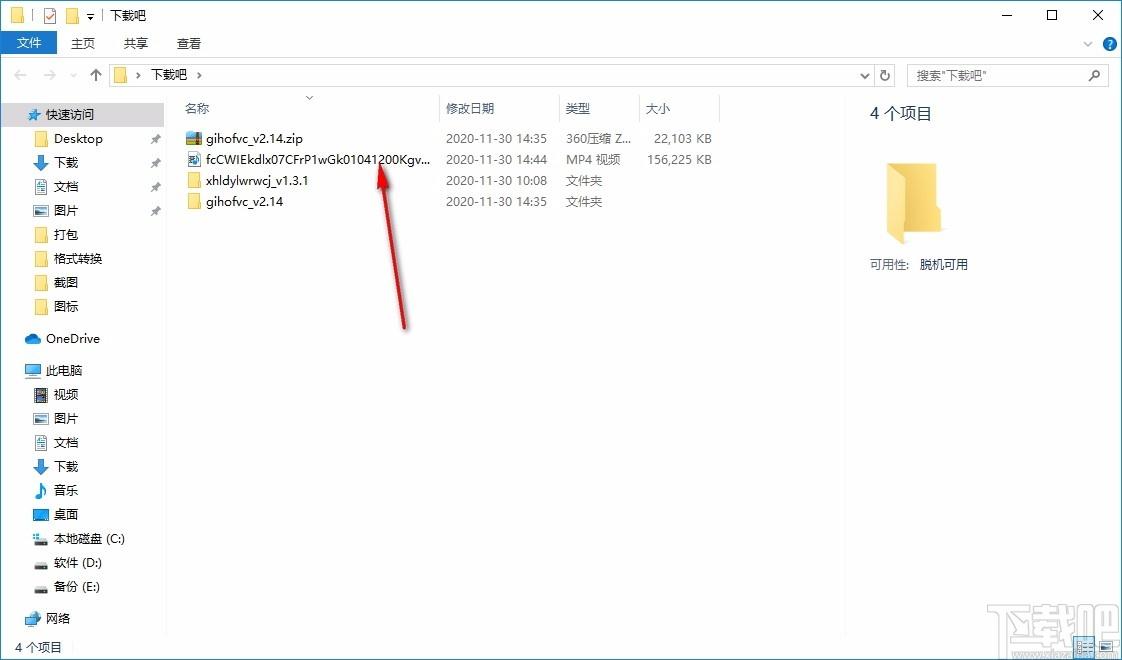Click the 软件 (D:) drive icon
The width and height of the screenshot is (1122, 660).
41,564
